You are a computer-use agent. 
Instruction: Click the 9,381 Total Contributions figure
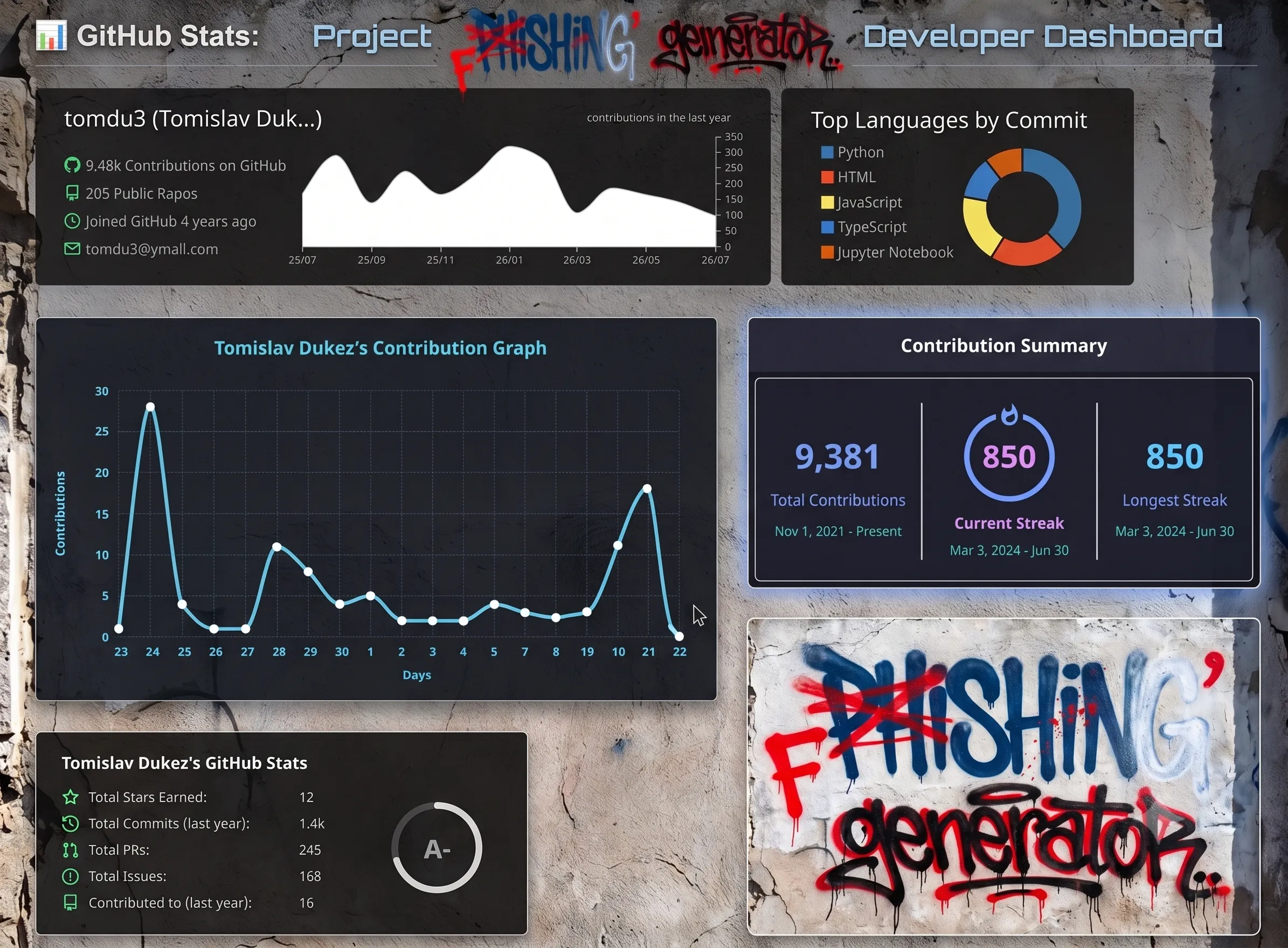(837, 457)
